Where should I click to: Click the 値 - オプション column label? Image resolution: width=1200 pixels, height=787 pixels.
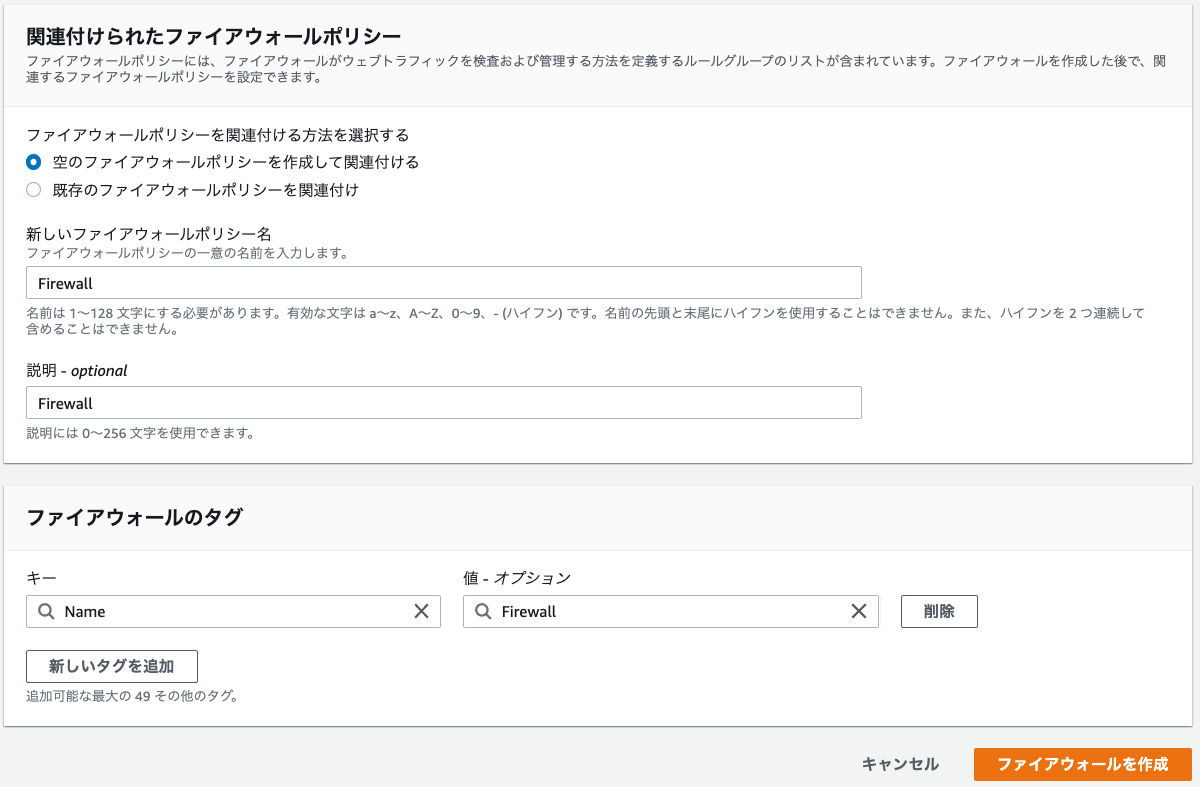(517, 577)
